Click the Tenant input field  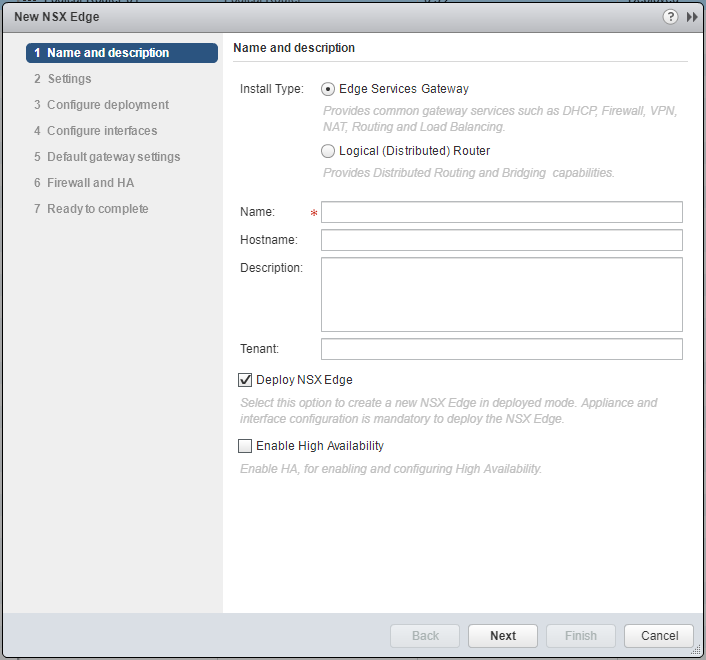point(501,349)
